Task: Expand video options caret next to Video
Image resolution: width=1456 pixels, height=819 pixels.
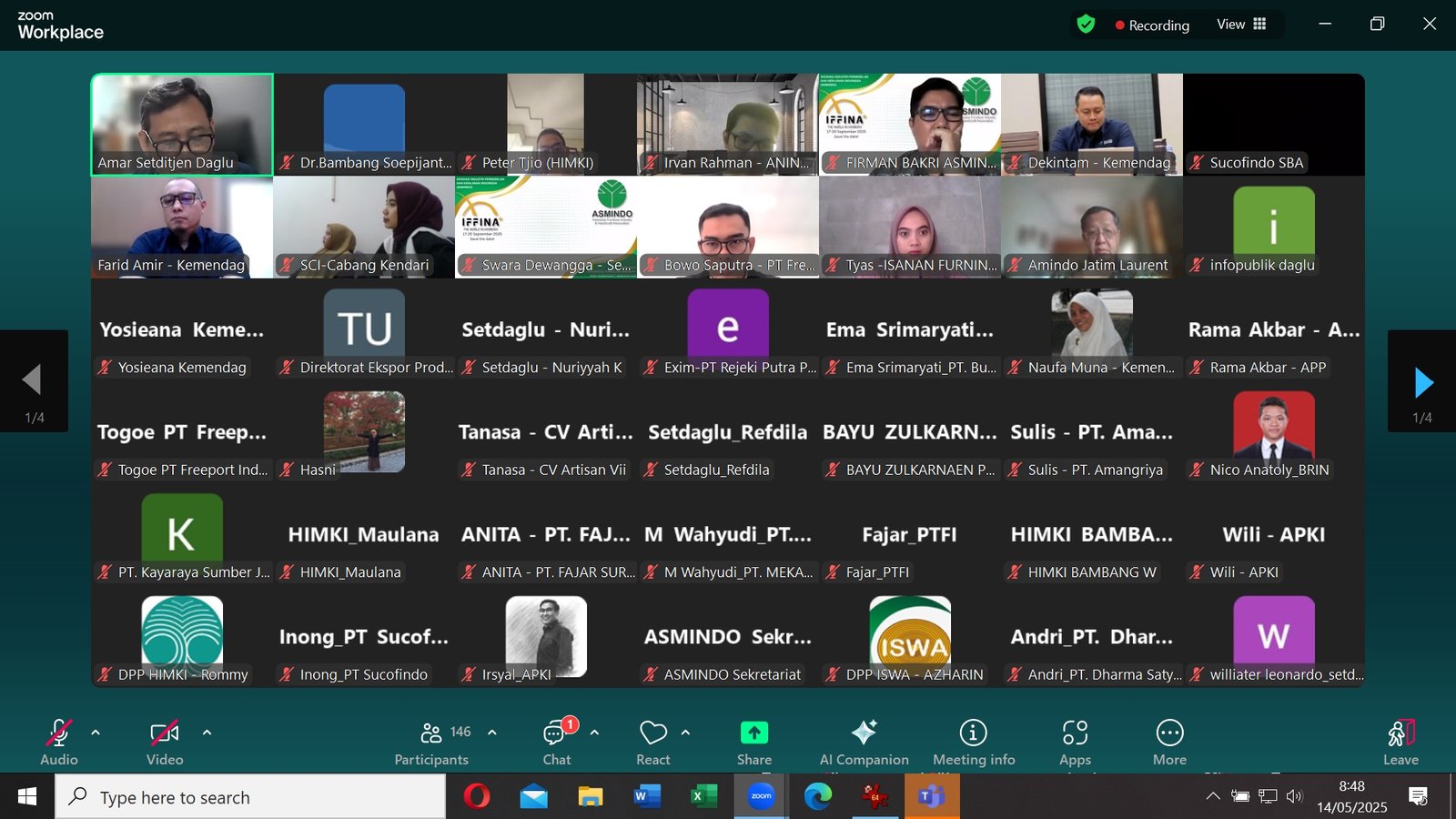Action: (x=207, y=733)
